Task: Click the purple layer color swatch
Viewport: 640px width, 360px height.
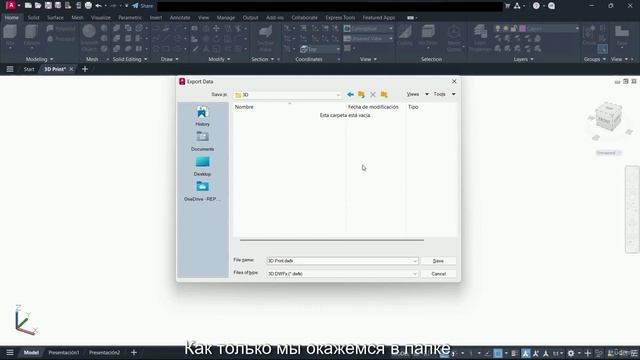Action: click(522, 29)
